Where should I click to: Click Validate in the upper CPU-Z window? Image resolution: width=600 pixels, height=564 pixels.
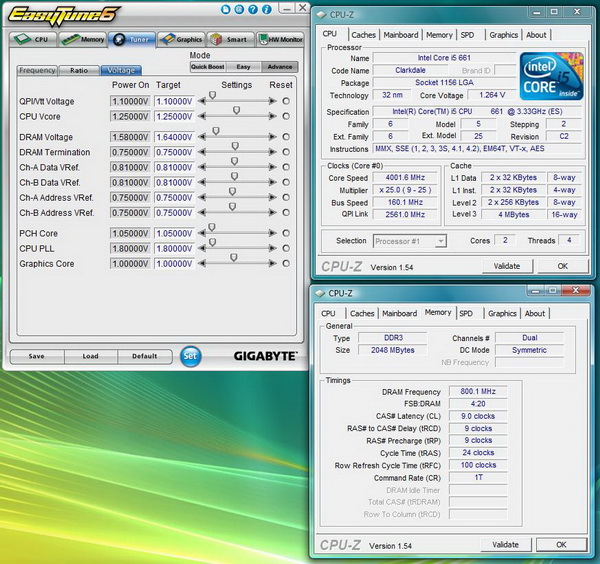[507, 266]
